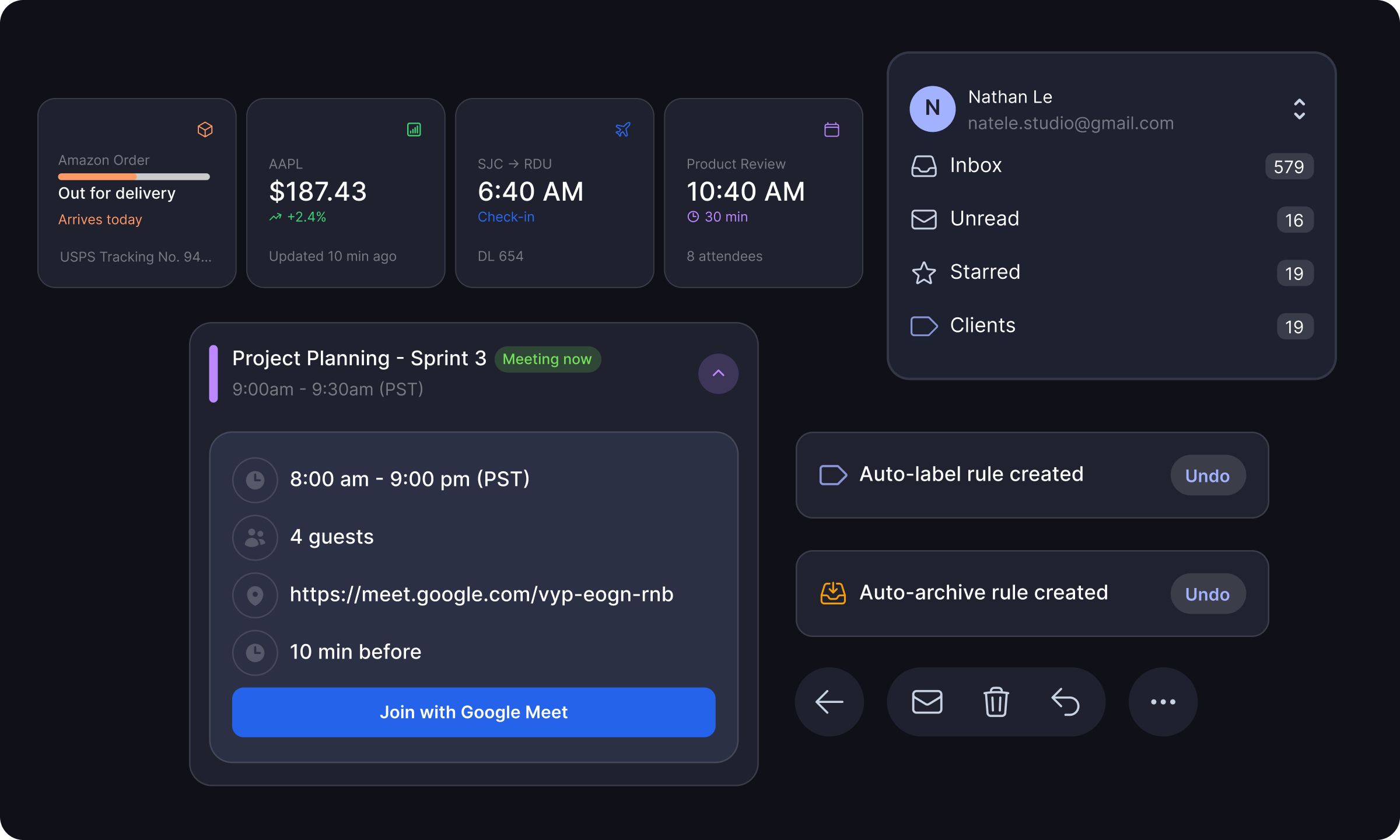Click the label icon in Auto-label toast
The width and height of the screenshot is (1400, 840).
[833, 475]
